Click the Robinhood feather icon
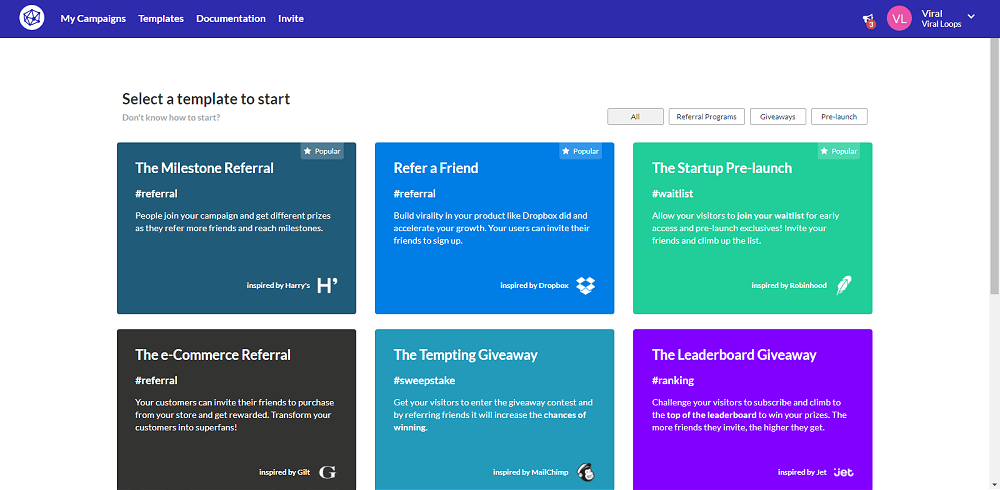Screen dimensions: 1000x490 [x=844, y=285]
